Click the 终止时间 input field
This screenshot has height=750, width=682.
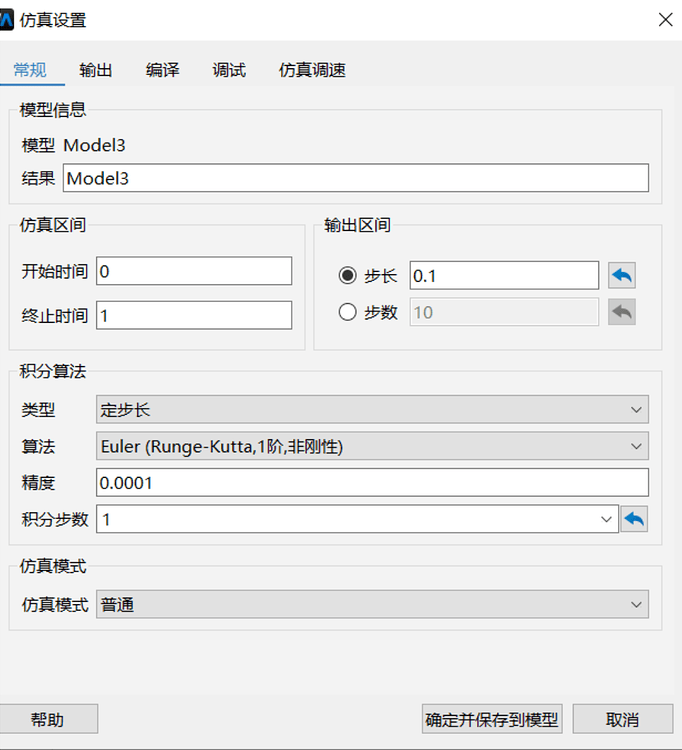click(194, 315)
